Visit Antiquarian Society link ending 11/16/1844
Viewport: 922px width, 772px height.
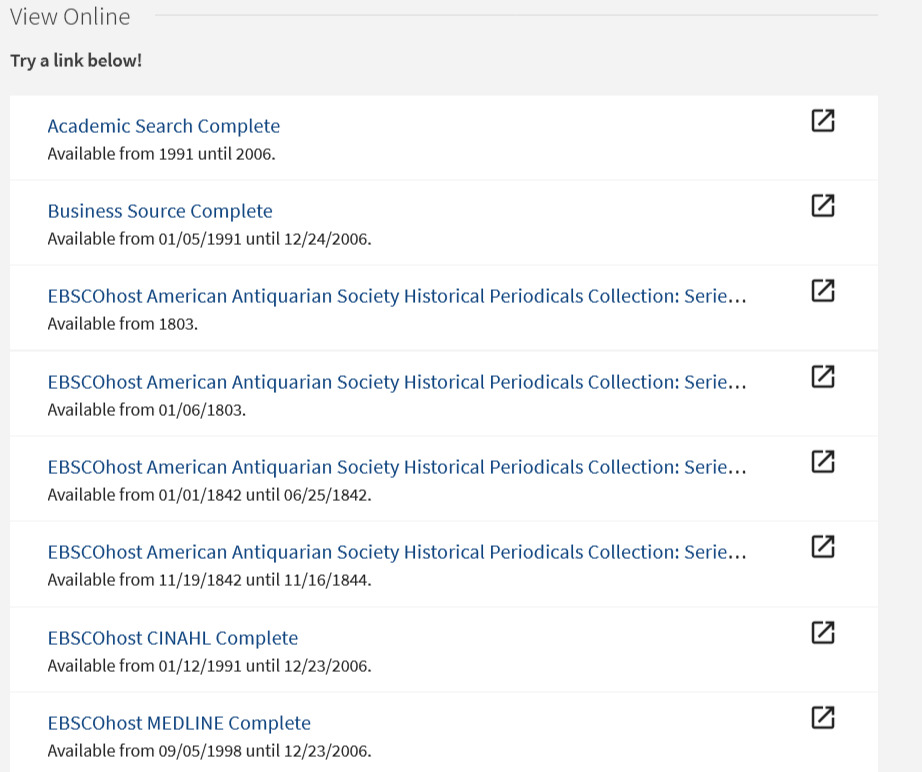coord(396,552)
